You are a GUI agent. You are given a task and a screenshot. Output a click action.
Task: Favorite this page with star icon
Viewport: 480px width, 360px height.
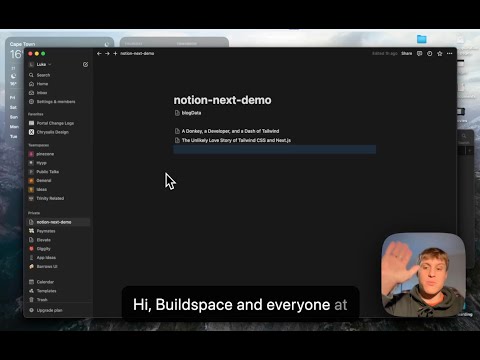440,53
